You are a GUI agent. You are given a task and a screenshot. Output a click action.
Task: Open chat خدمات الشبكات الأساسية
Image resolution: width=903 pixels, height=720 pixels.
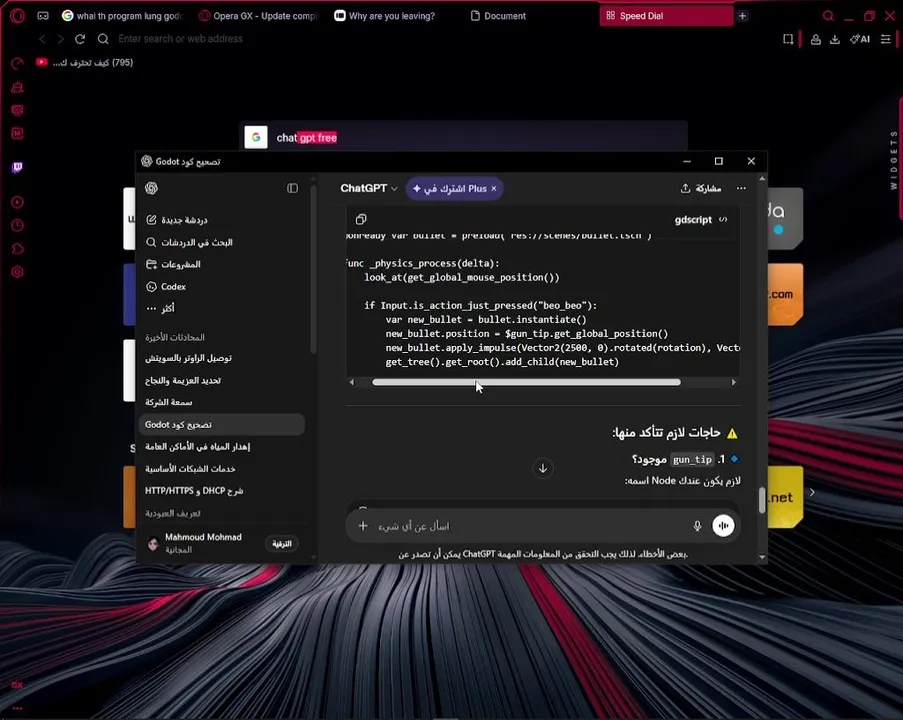point(221,468)
